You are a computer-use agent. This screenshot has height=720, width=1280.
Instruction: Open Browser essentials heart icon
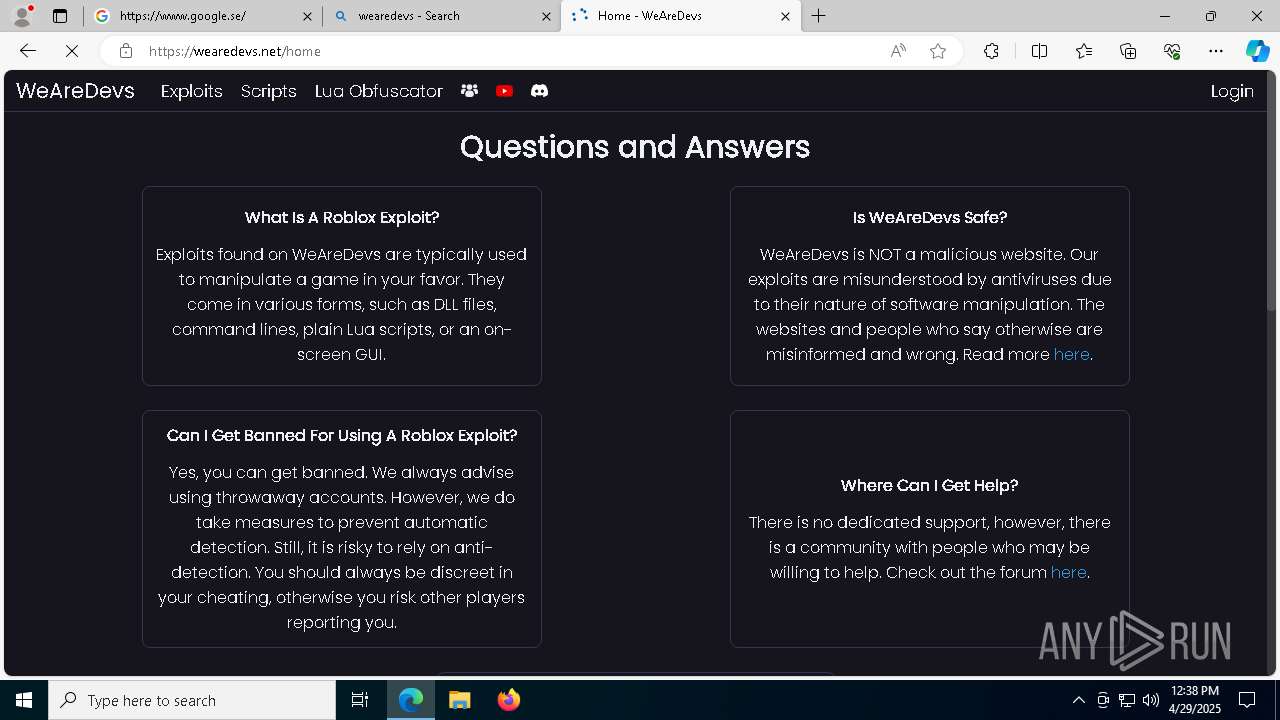click(x=1172, y=51)
